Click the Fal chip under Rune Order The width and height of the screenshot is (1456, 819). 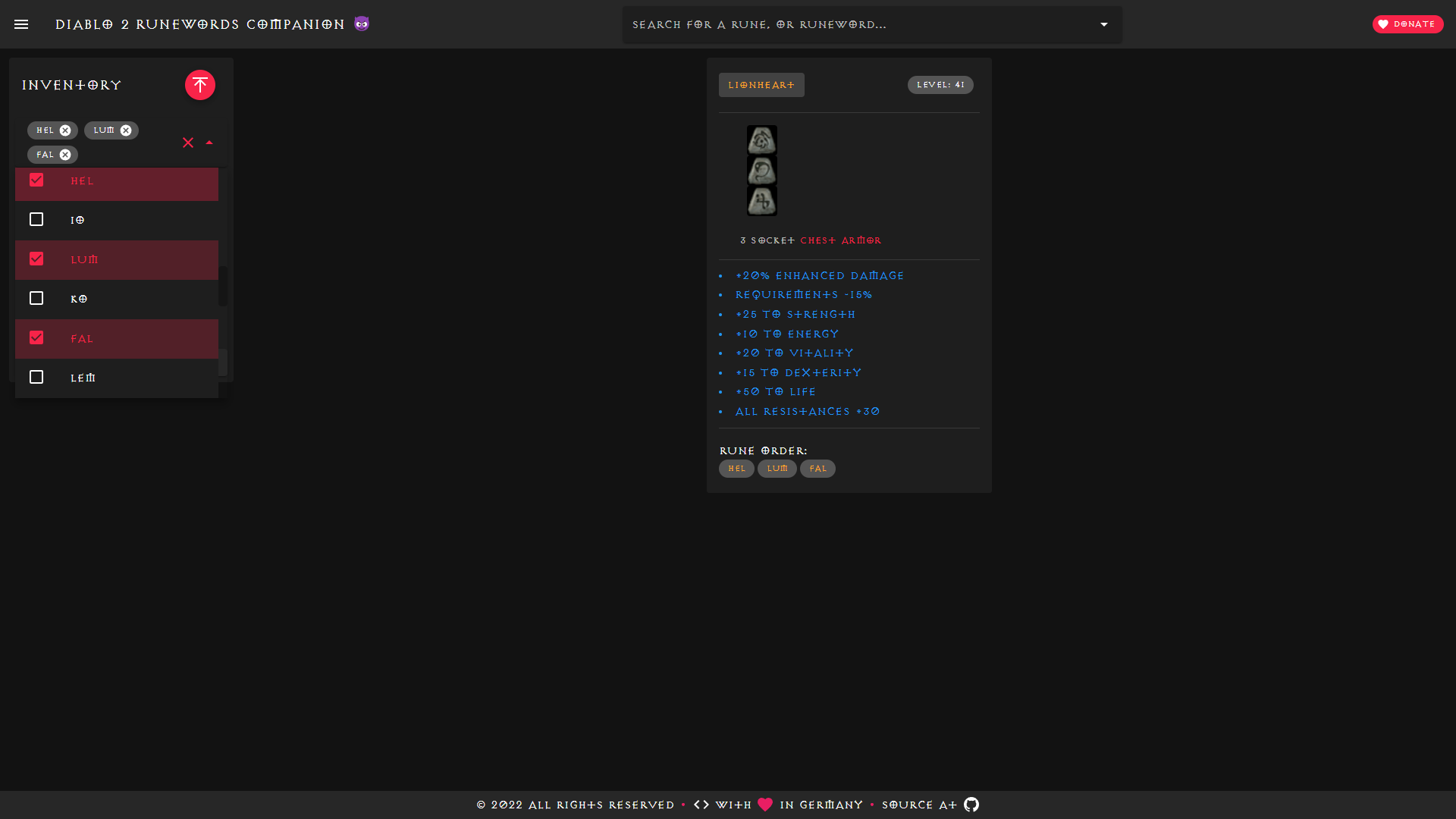(x=817, y=469)
